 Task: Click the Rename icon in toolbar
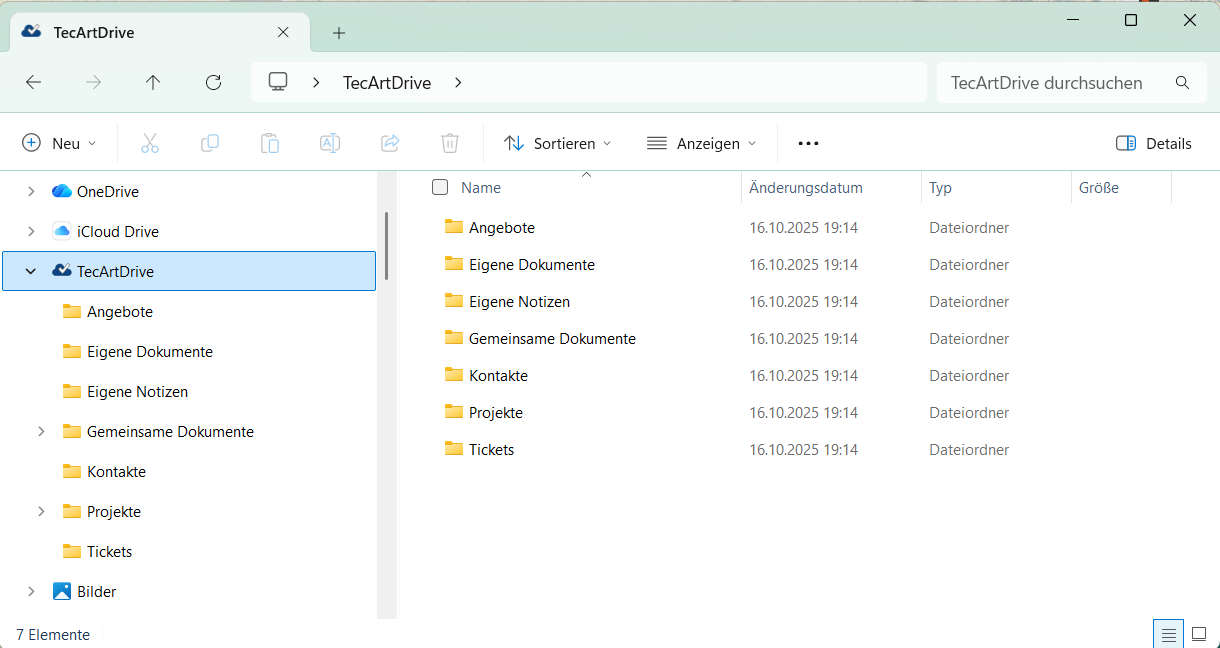[330, 143]
